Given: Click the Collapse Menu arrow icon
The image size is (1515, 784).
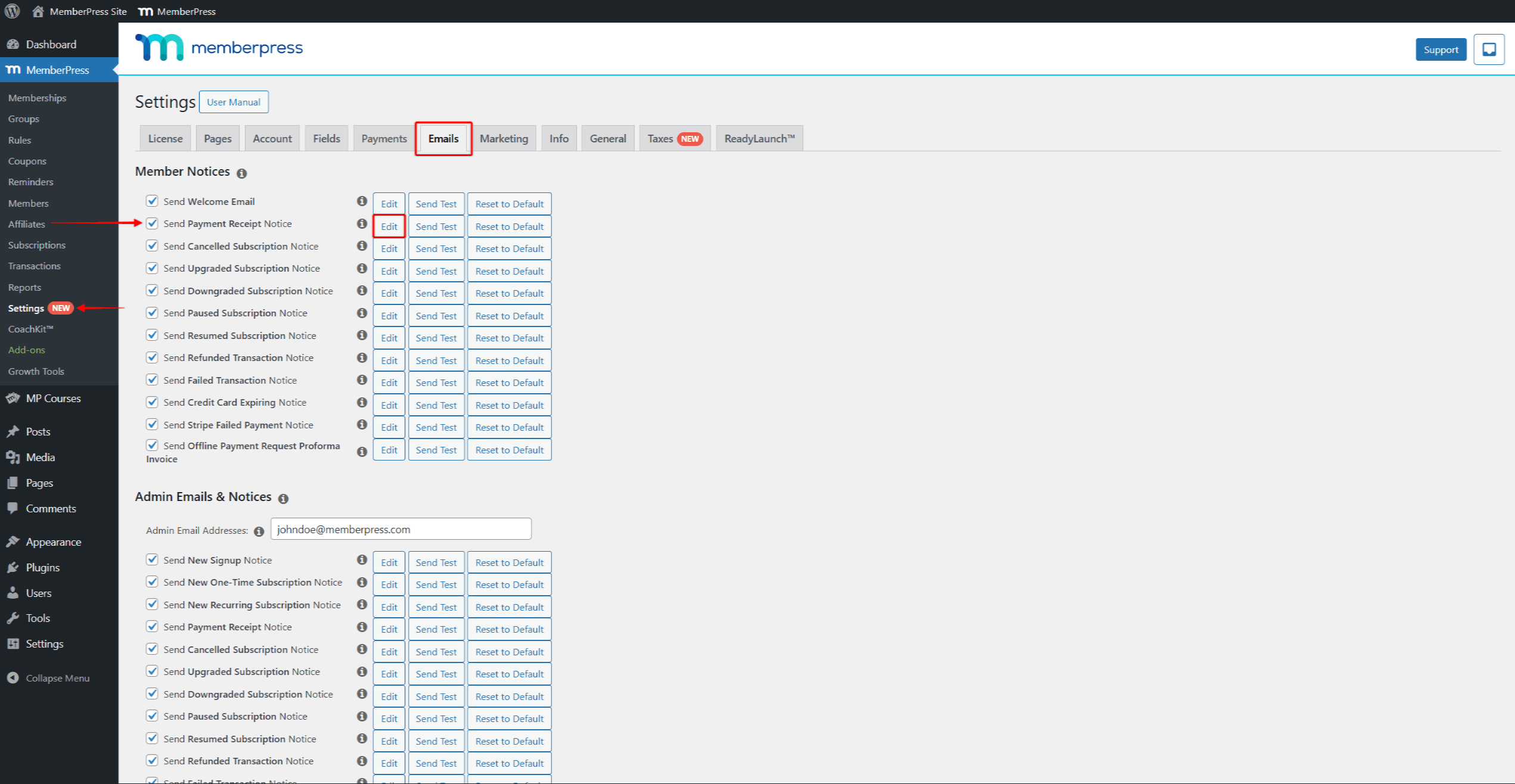Looking at the screenshot, I should click(13, 678).
